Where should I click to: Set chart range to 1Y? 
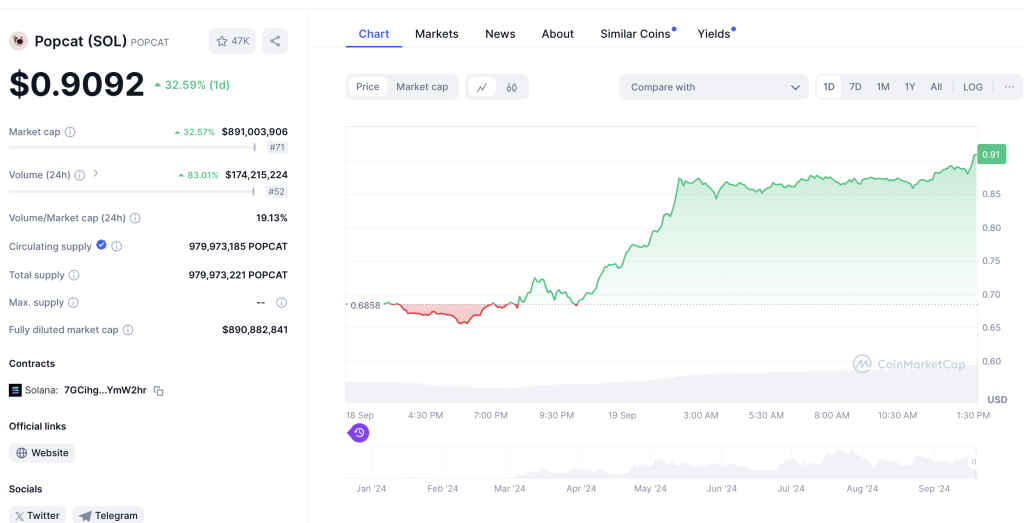(x=910, y=87)
